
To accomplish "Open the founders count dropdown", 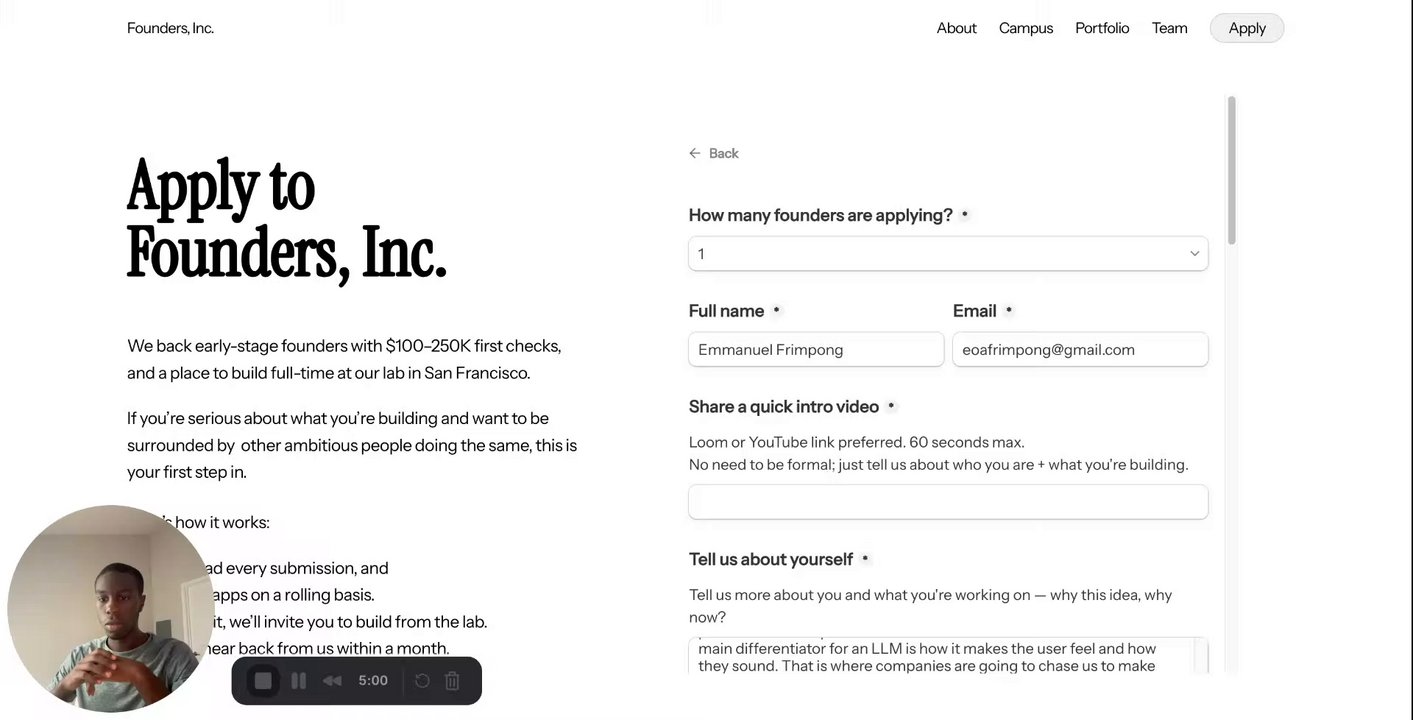I will coord(947,254).
